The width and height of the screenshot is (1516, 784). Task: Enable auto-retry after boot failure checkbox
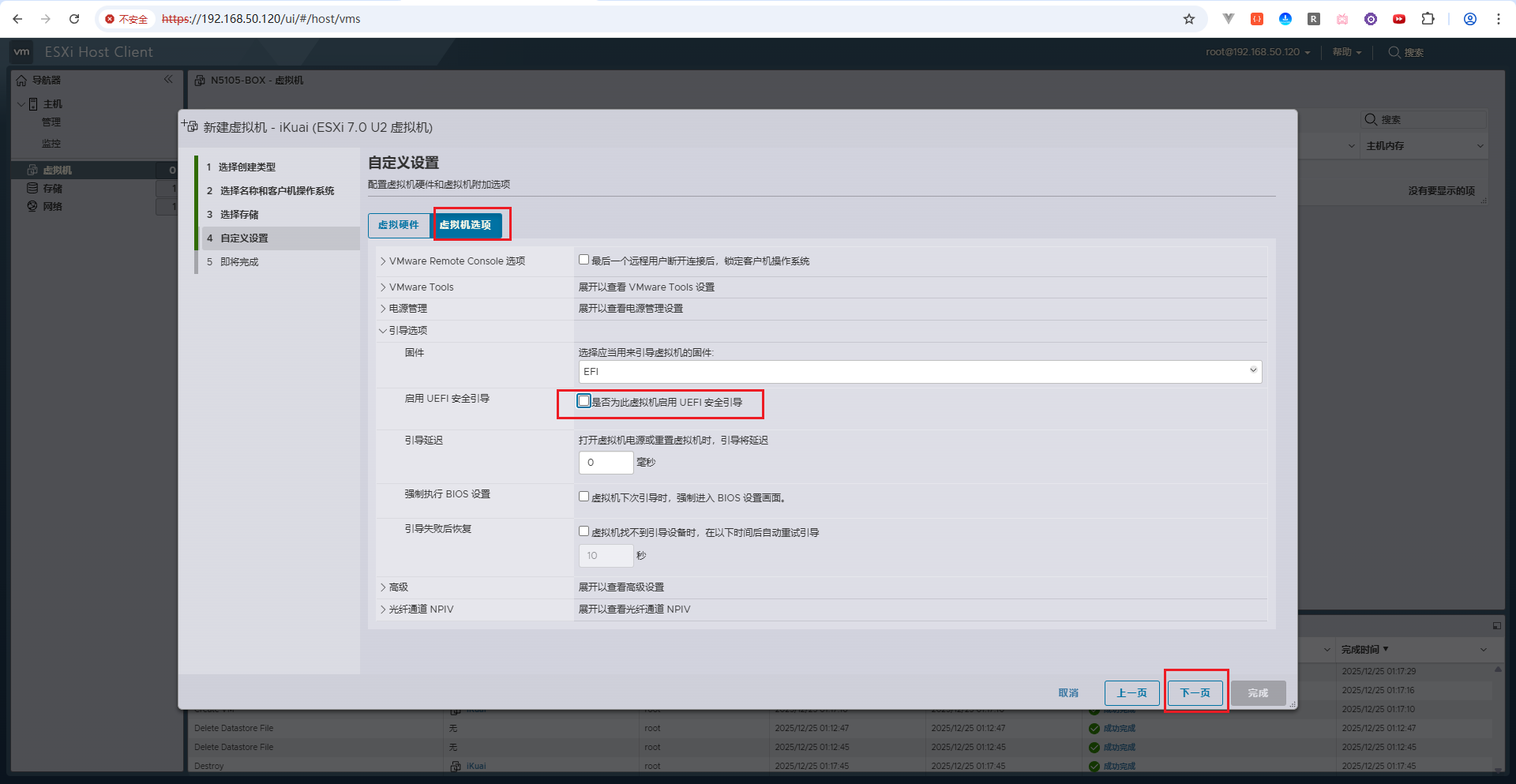point(584,531)
